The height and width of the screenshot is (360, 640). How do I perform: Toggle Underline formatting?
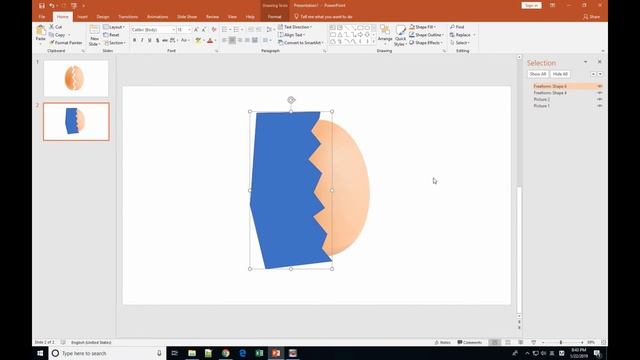pyautogui.click(x=149, y=40)
